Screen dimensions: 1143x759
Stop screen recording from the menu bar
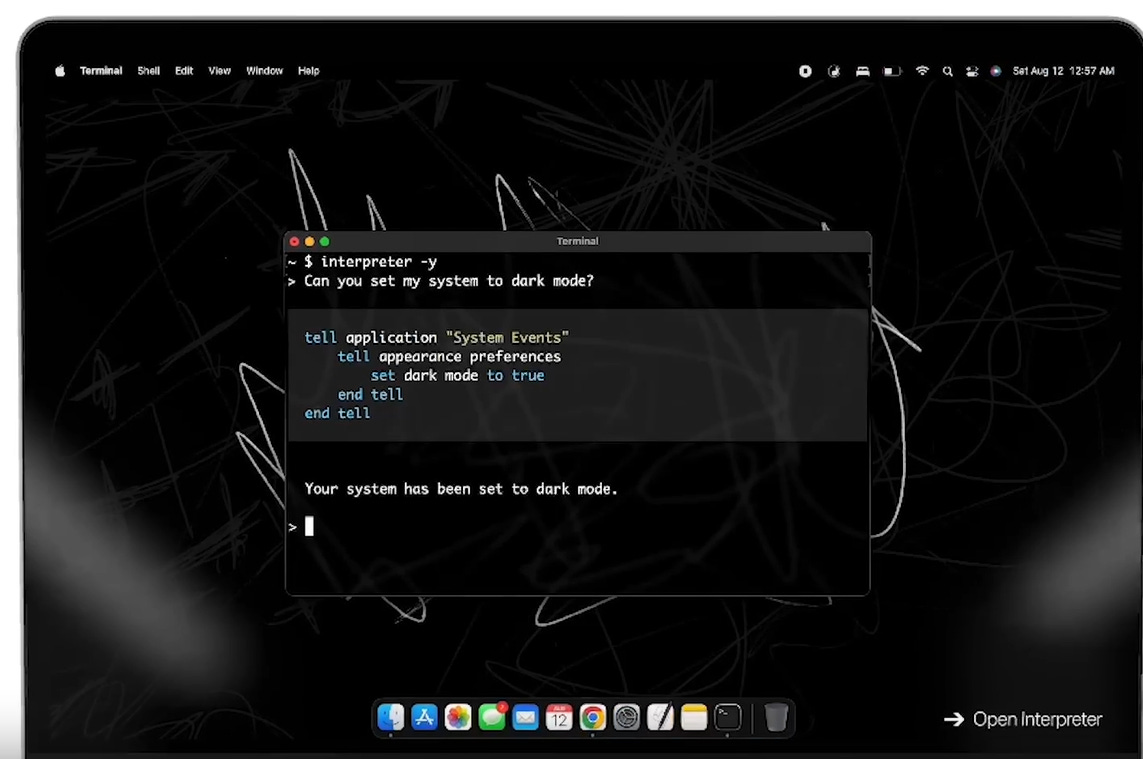point(805,71)
